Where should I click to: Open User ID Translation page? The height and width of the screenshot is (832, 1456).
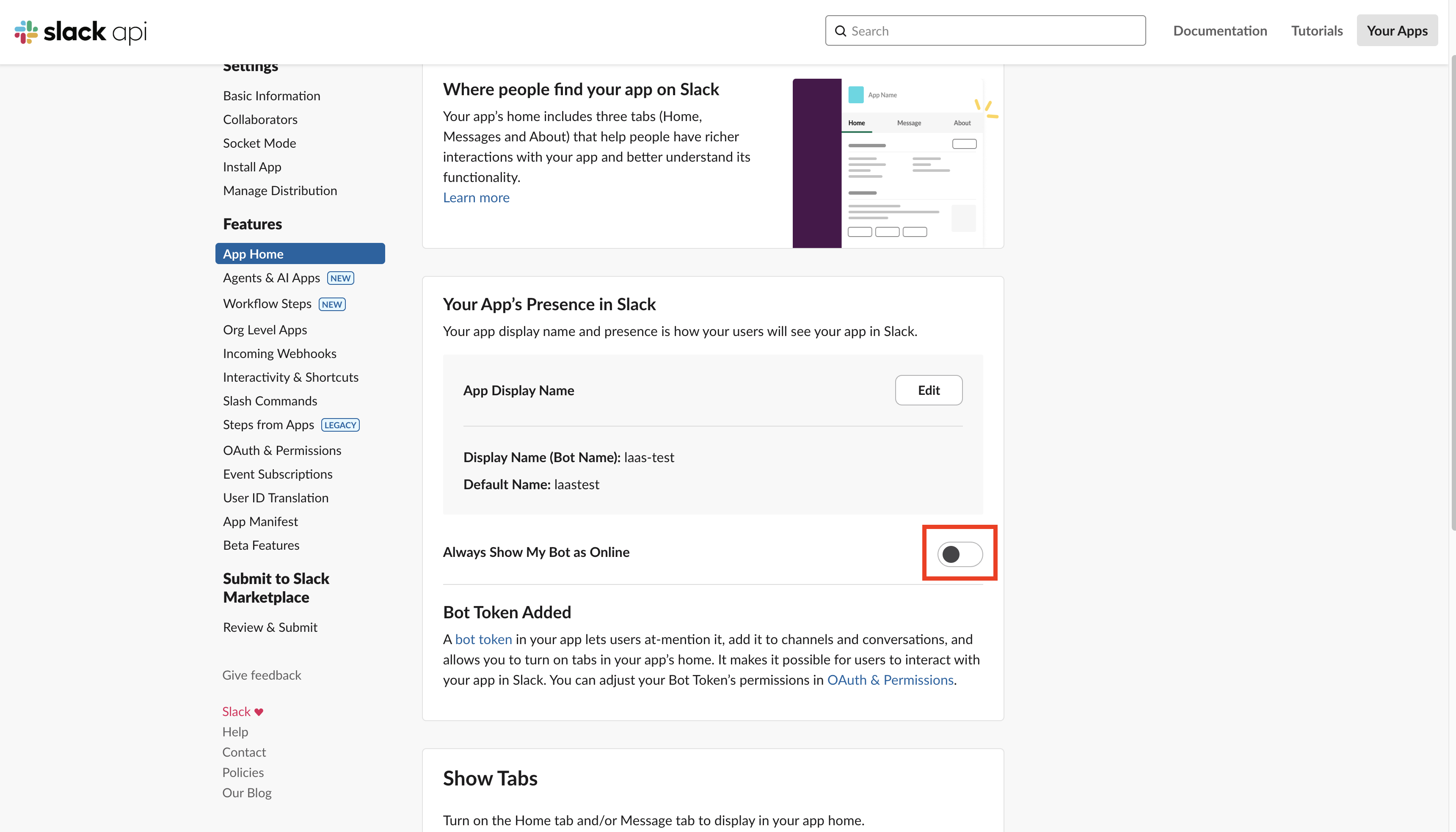click(x=276, y=498)
